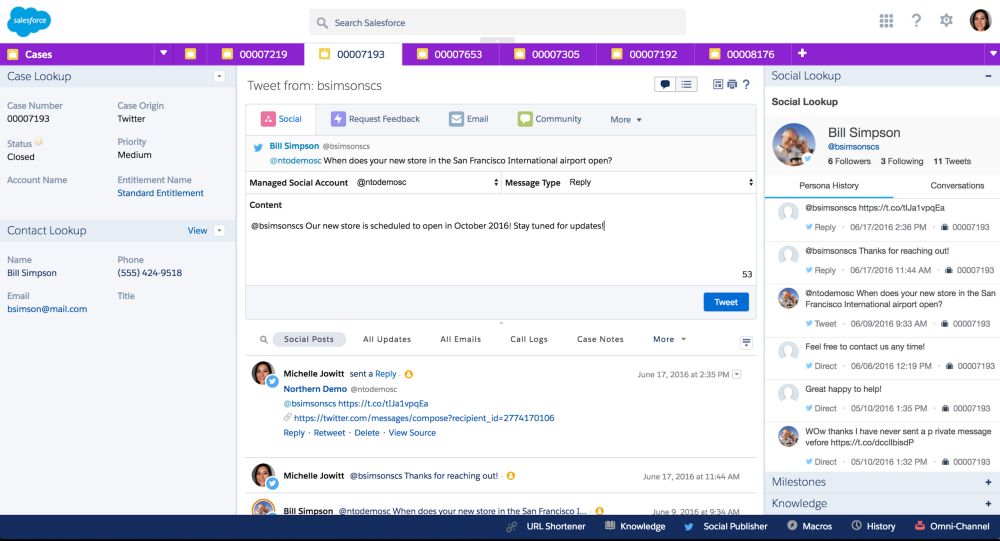Send the reply with Tweet button
The image size is (1000, 541).
tap(726, 302)
